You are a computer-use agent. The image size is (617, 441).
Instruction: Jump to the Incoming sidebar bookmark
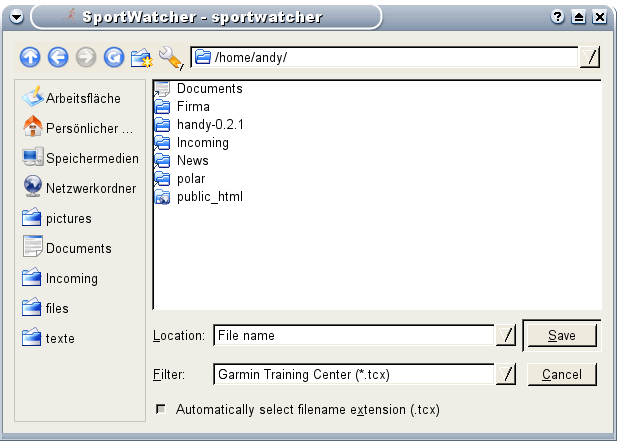[x=60, y=277]
